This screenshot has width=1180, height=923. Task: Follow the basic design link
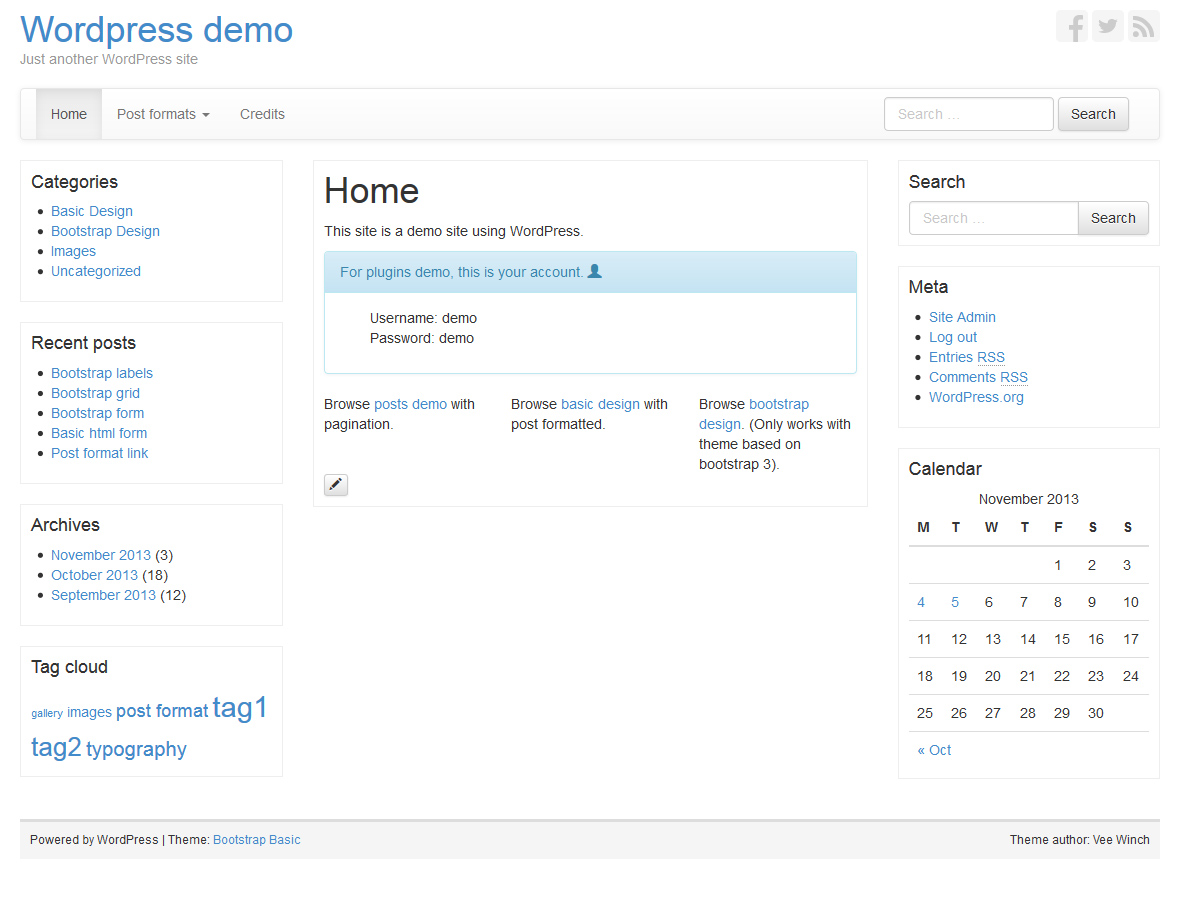600,404
